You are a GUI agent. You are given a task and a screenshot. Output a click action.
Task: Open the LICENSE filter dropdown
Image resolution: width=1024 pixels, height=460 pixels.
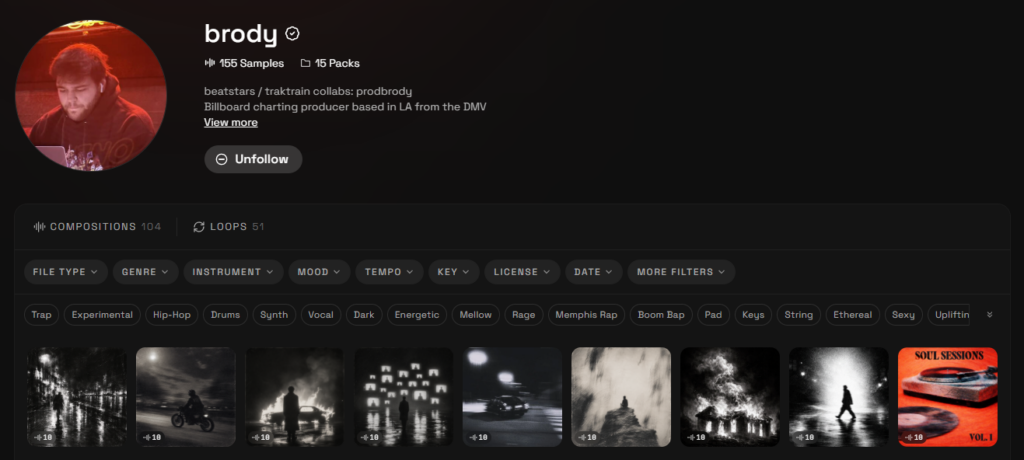click(522, 272)
